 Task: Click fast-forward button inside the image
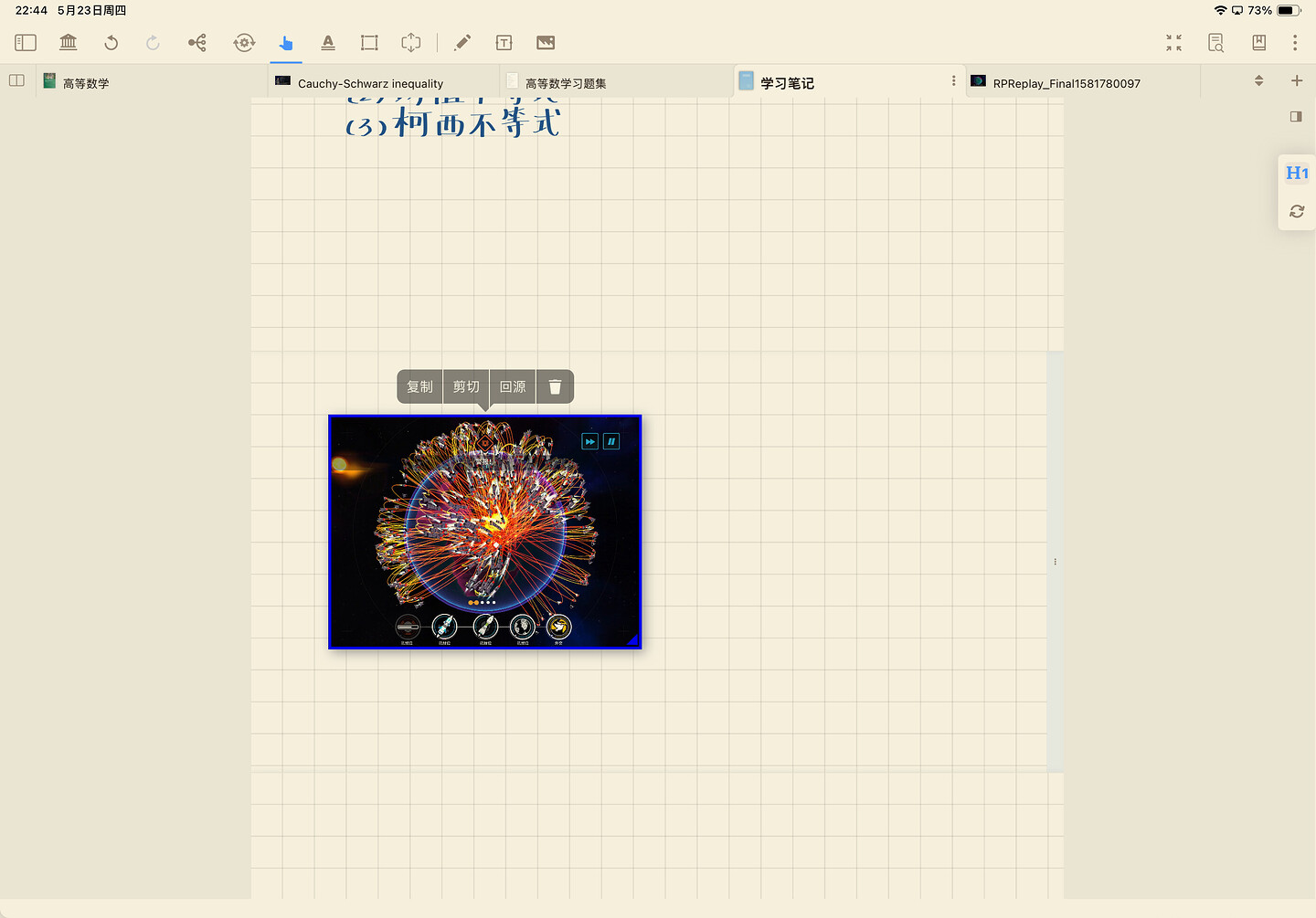tap(590, 441)
